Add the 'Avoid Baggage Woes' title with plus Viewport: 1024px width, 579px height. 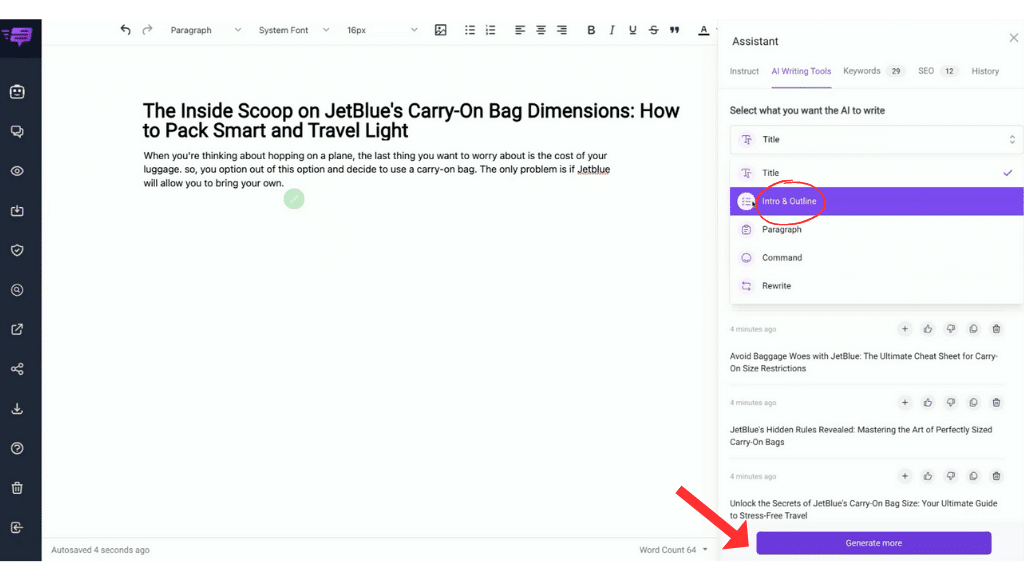point(904,329)
